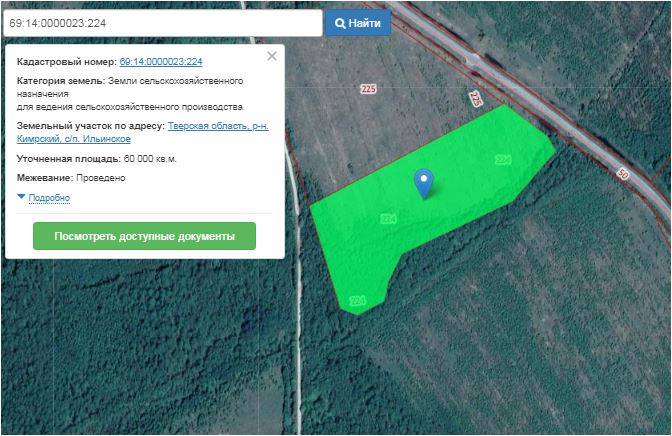Click the 224 label in the parcel's right corner
Viewport: 672px width, 436px height.
click(502, 160)
